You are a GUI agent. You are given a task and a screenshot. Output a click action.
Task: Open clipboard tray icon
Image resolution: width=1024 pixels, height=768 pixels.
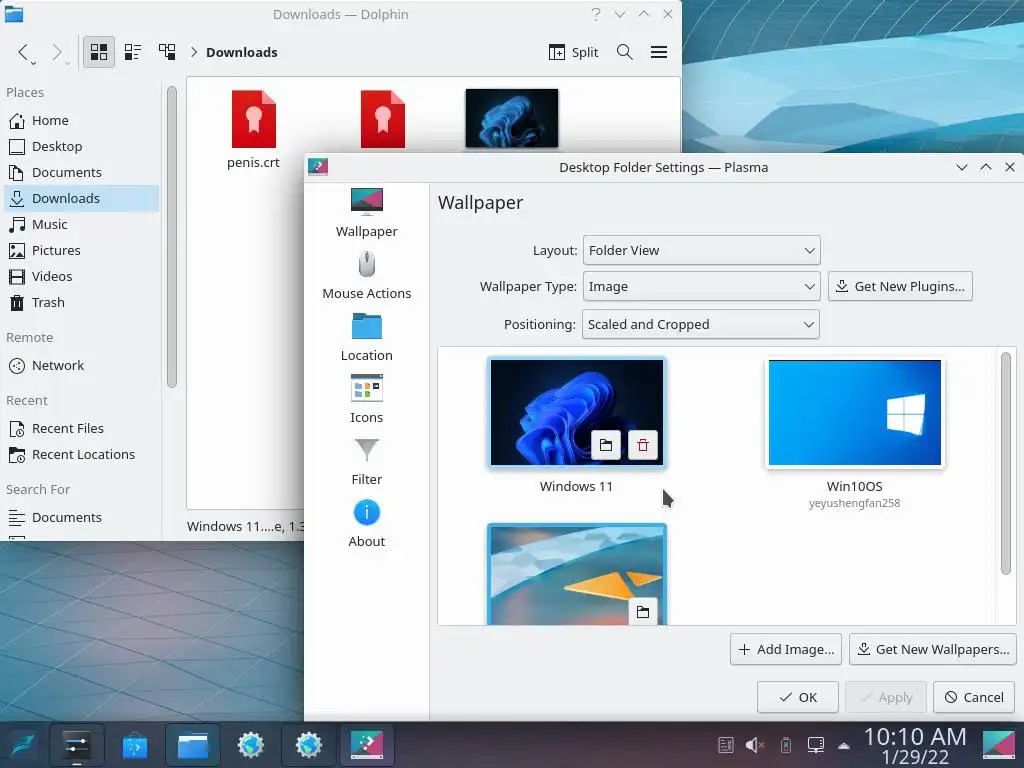click(x=726, y=745)
